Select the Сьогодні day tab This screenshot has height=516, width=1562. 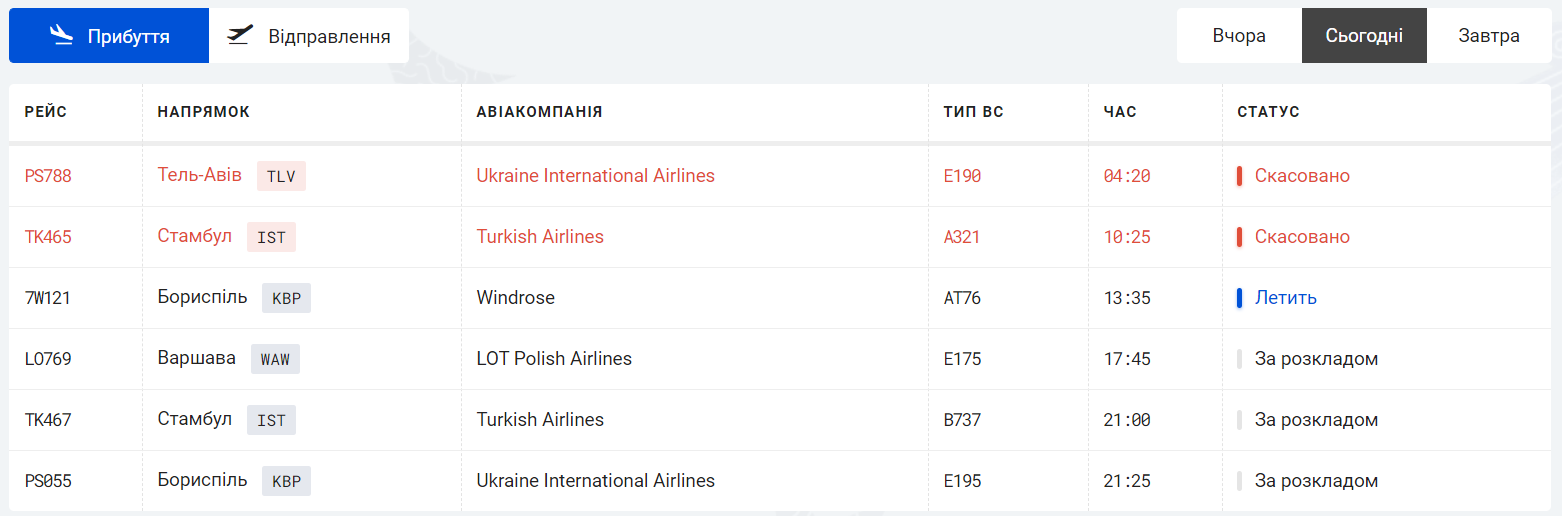click(x=1364, y=36)
